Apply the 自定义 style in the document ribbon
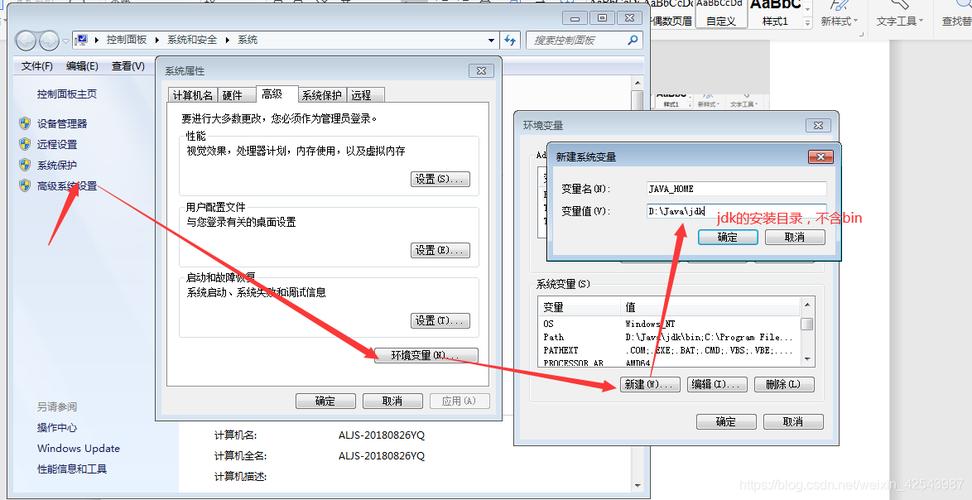The height and width of the screenshot is (500, 972). pyautogui.click(x=720, y=14)
